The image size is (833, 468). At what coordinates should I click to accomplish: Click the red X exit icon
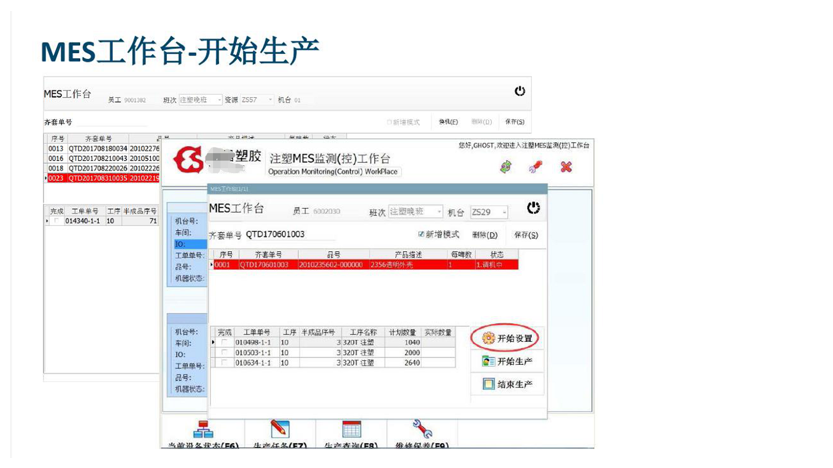point(566,167)
